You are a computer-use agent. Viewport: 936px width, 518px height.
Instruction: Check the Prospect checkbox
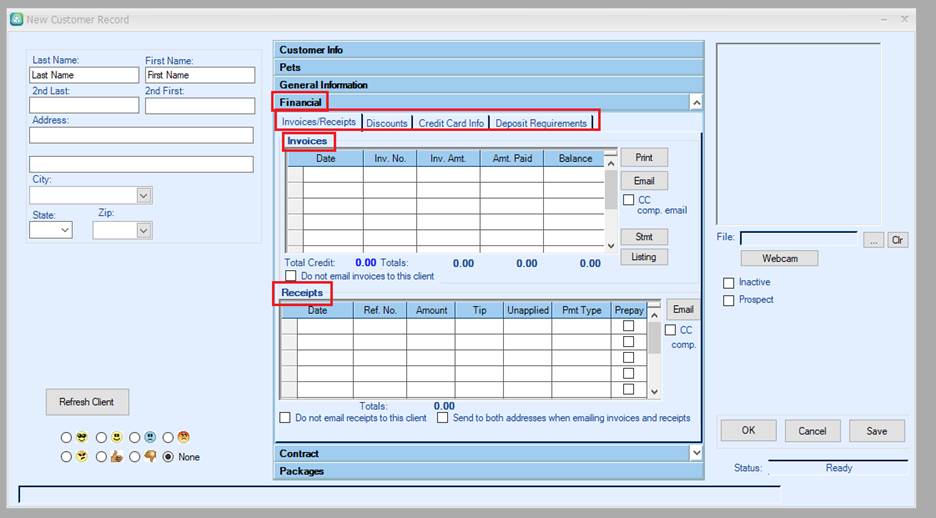729,300
